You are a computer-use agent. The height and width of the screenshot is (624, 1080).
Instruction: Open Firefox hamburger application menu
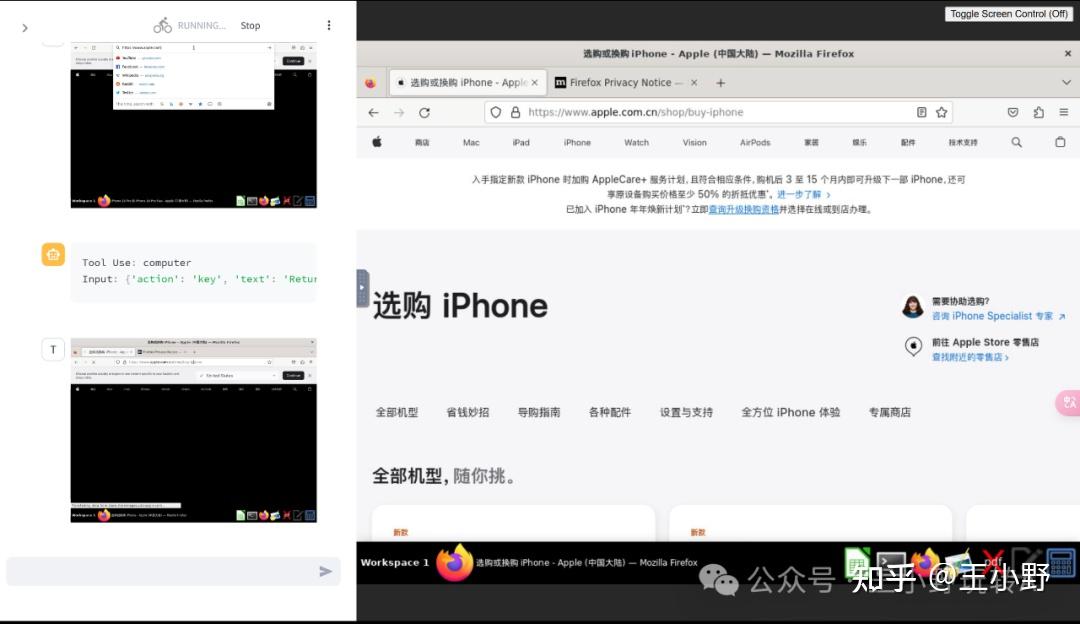(x=1063, y=112)
